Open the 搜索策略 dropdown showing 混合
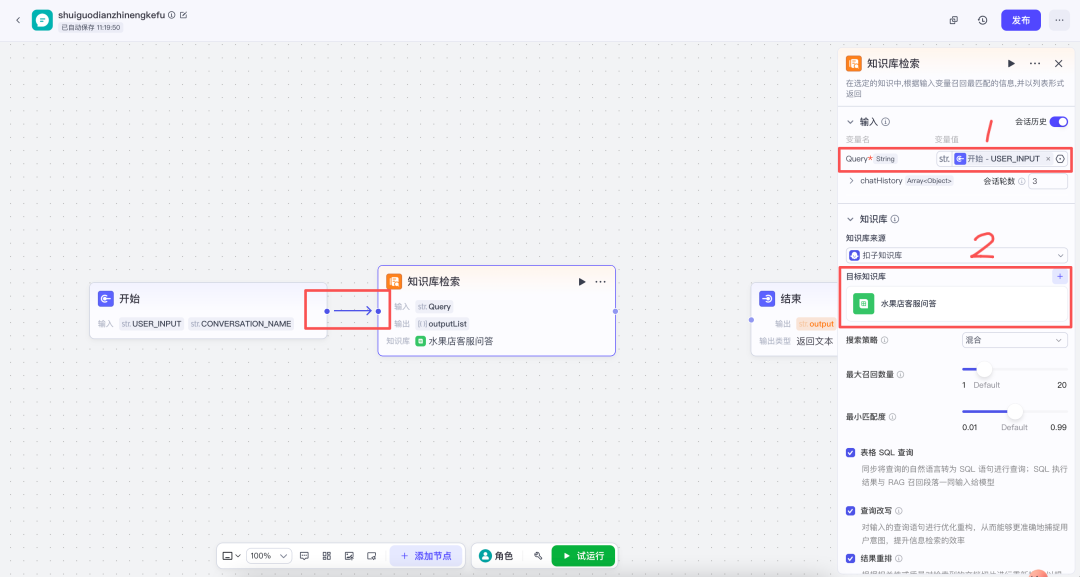1080x577 pixels. [1014, 340]
